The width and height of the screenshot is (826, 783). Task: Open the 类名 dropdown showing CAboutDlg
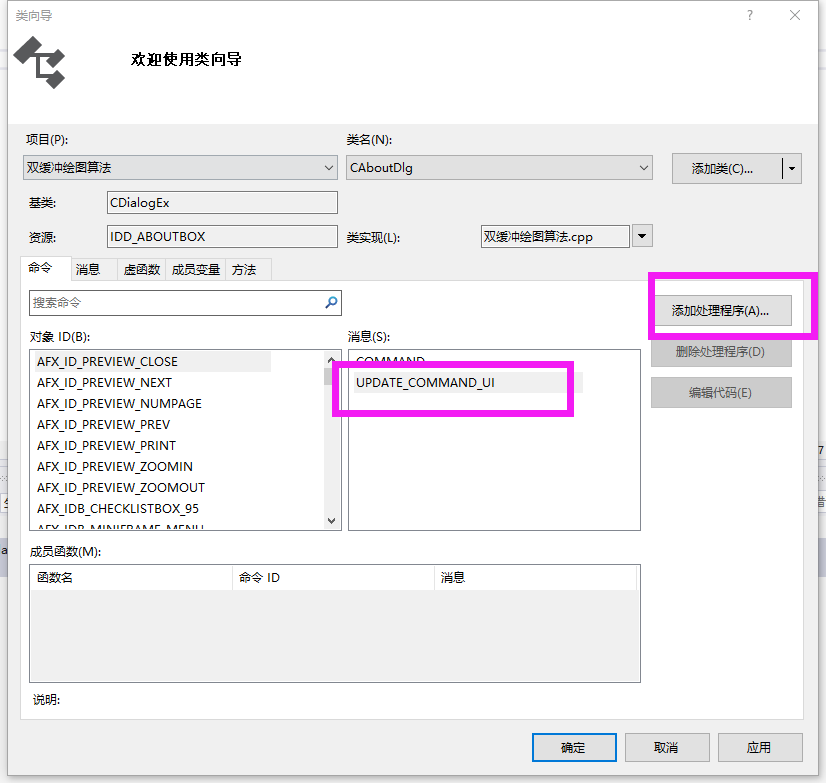pyautogui.click(x=644, y=168)
